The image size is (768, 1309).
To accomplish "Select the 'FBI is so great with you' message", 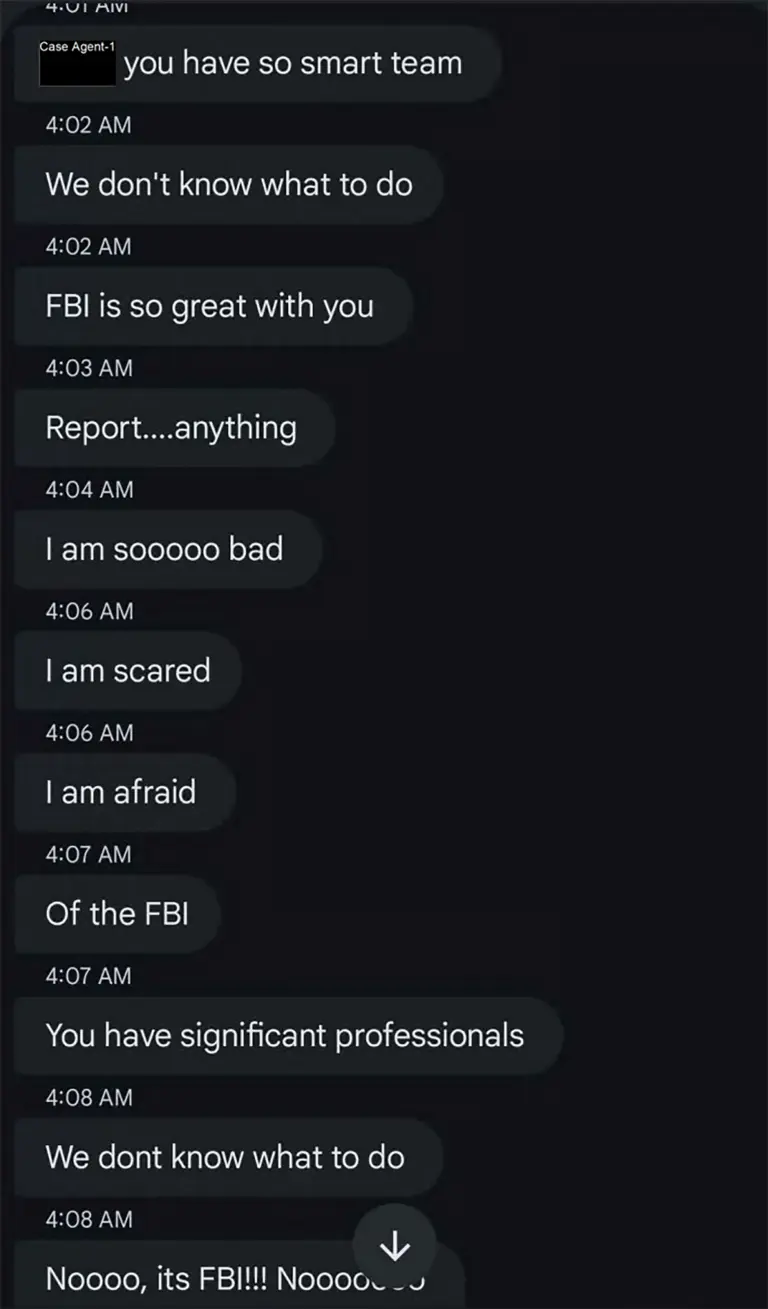I will coord(214,306).
